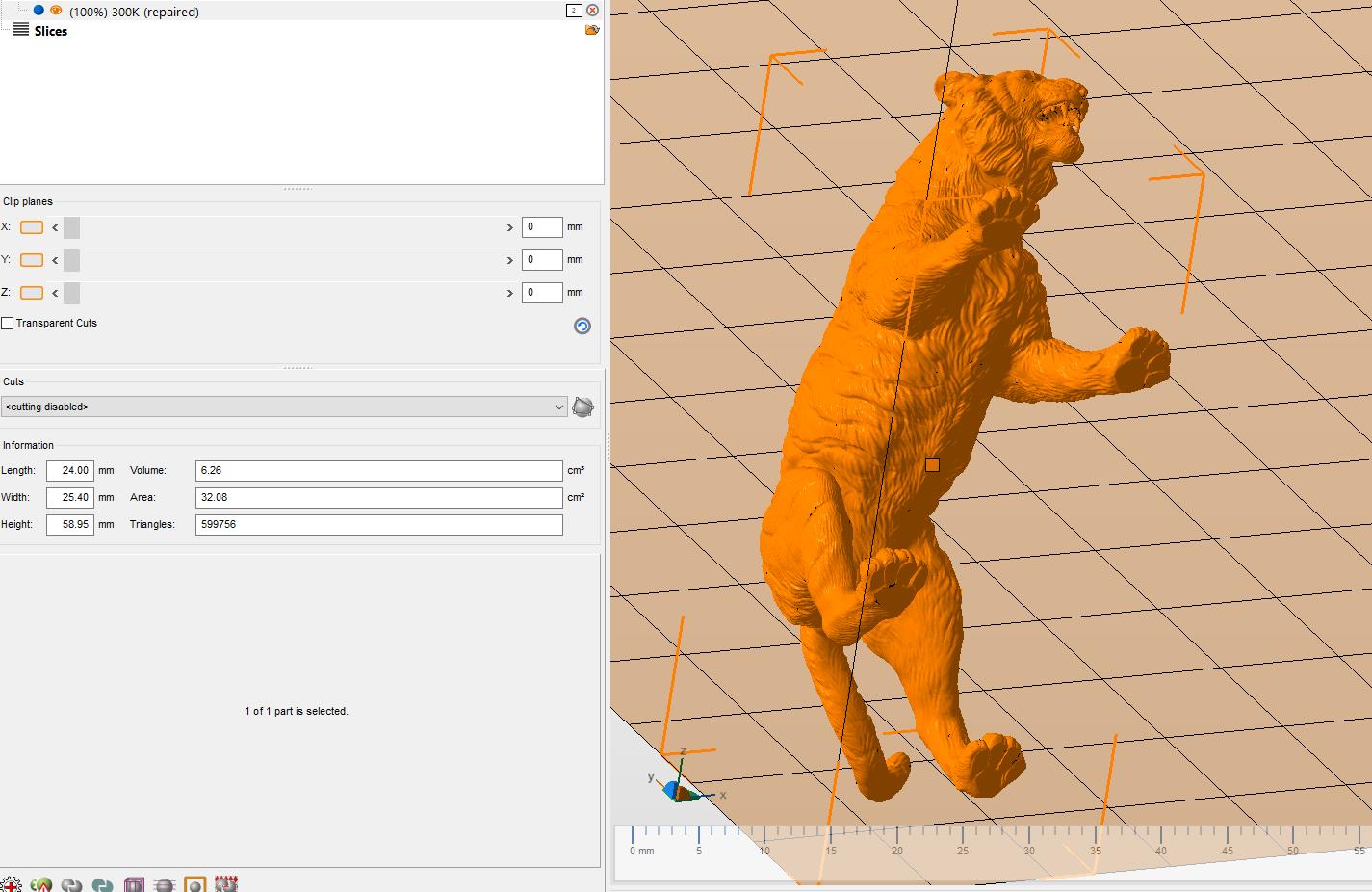Click the left arrow of the X clip slider
Image resolution: width=1372 pixels, height=892 pixels.
(55, 227)
